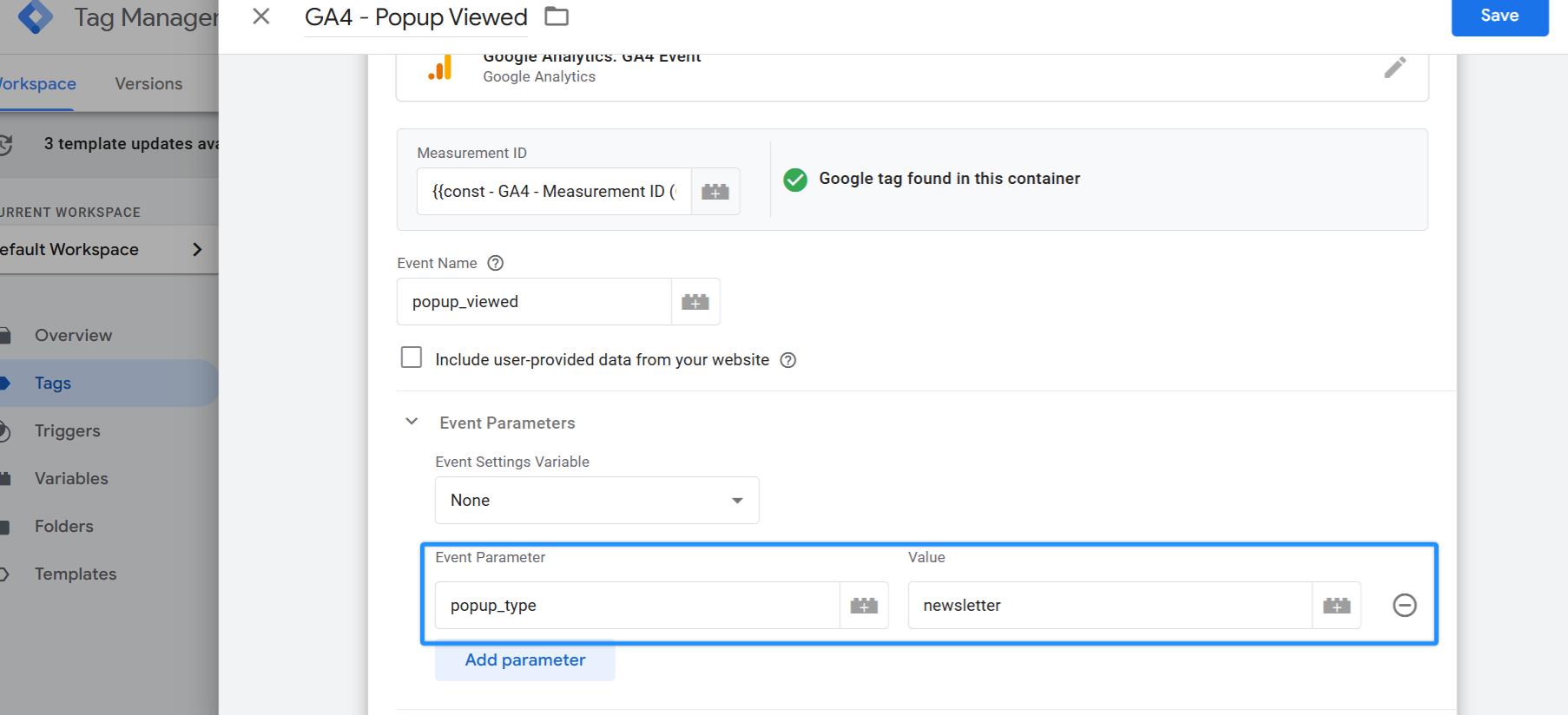Image resolution: width=1568 pixels, height=715 pixels.
Task: Click the Event Name field popup_viewed
Action: 534,302
